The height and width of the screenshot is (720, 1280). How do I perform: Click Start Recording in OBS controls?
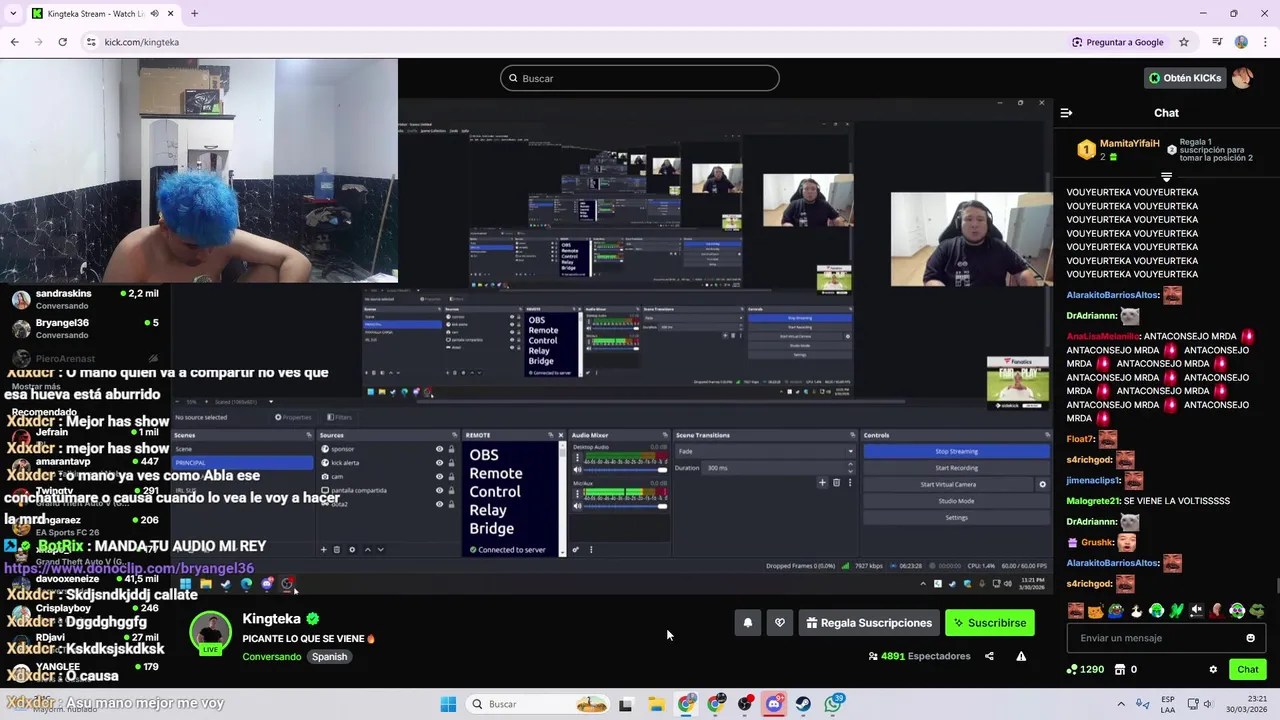click(956, 468)
